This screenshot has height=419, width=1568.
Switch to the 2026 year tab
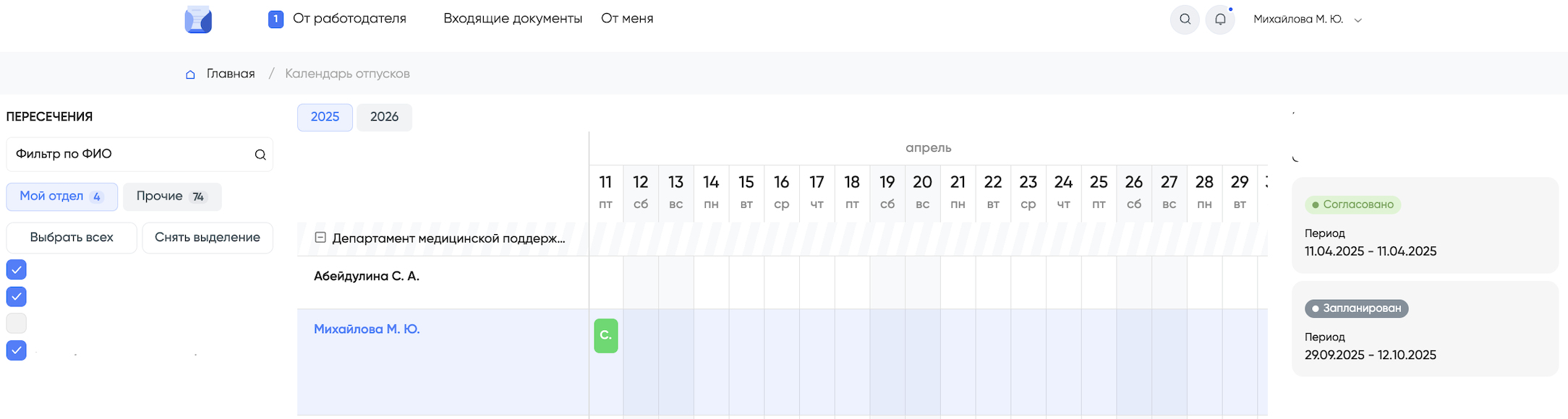(x=384, y=117)
